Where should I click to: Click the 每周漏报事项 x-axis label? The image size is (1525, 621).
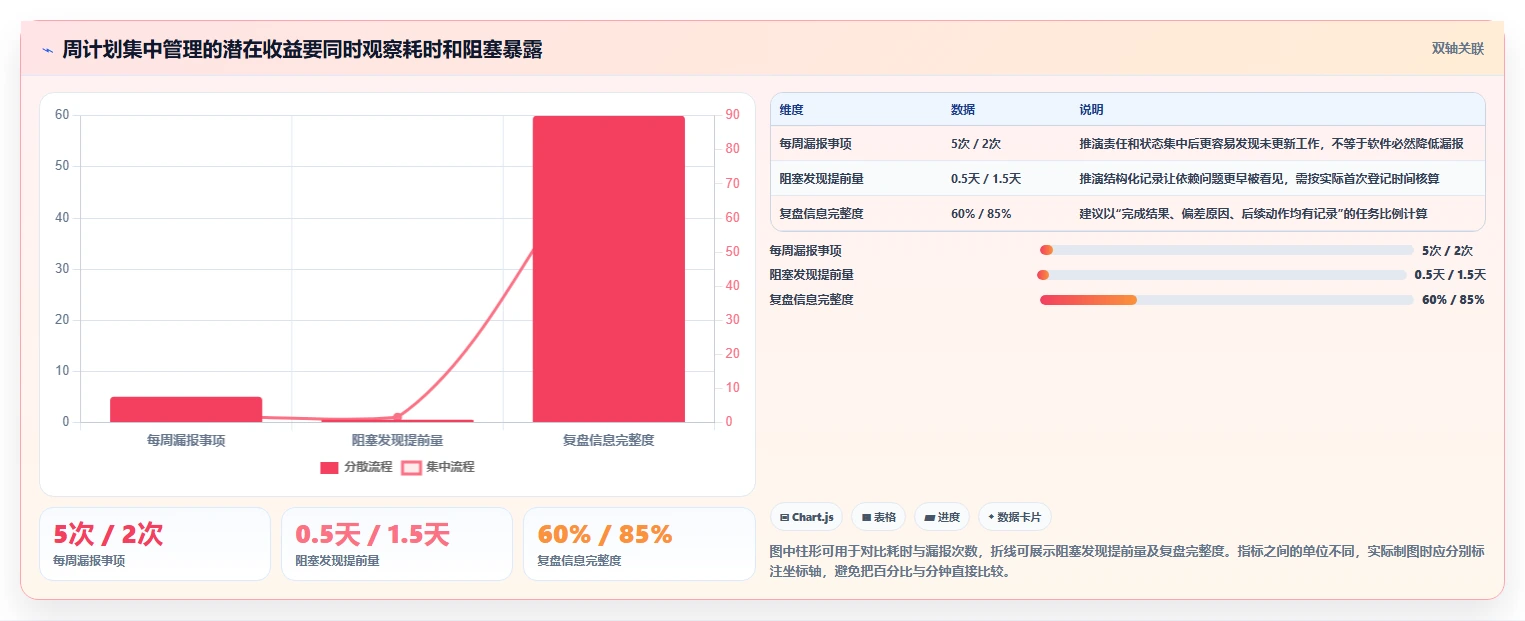tap(186, 440)
